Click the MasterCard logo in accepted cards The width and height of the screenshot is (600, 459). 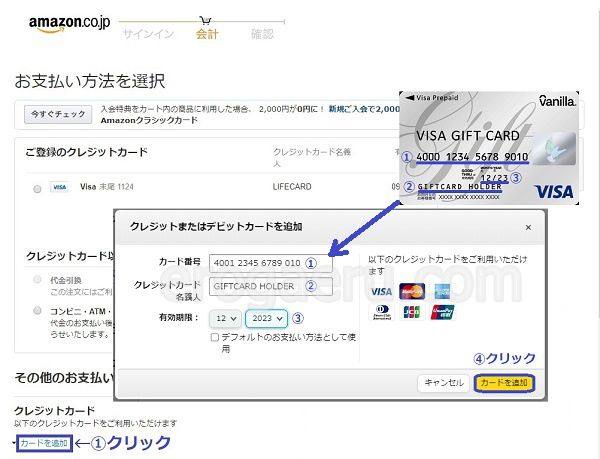(412, 291)
